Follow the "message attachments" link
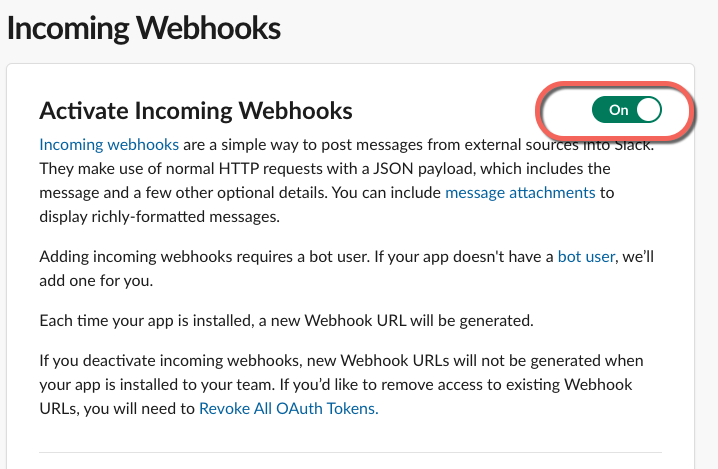The width and height of the screenshot is (718, 469). (x=520, y=192)
